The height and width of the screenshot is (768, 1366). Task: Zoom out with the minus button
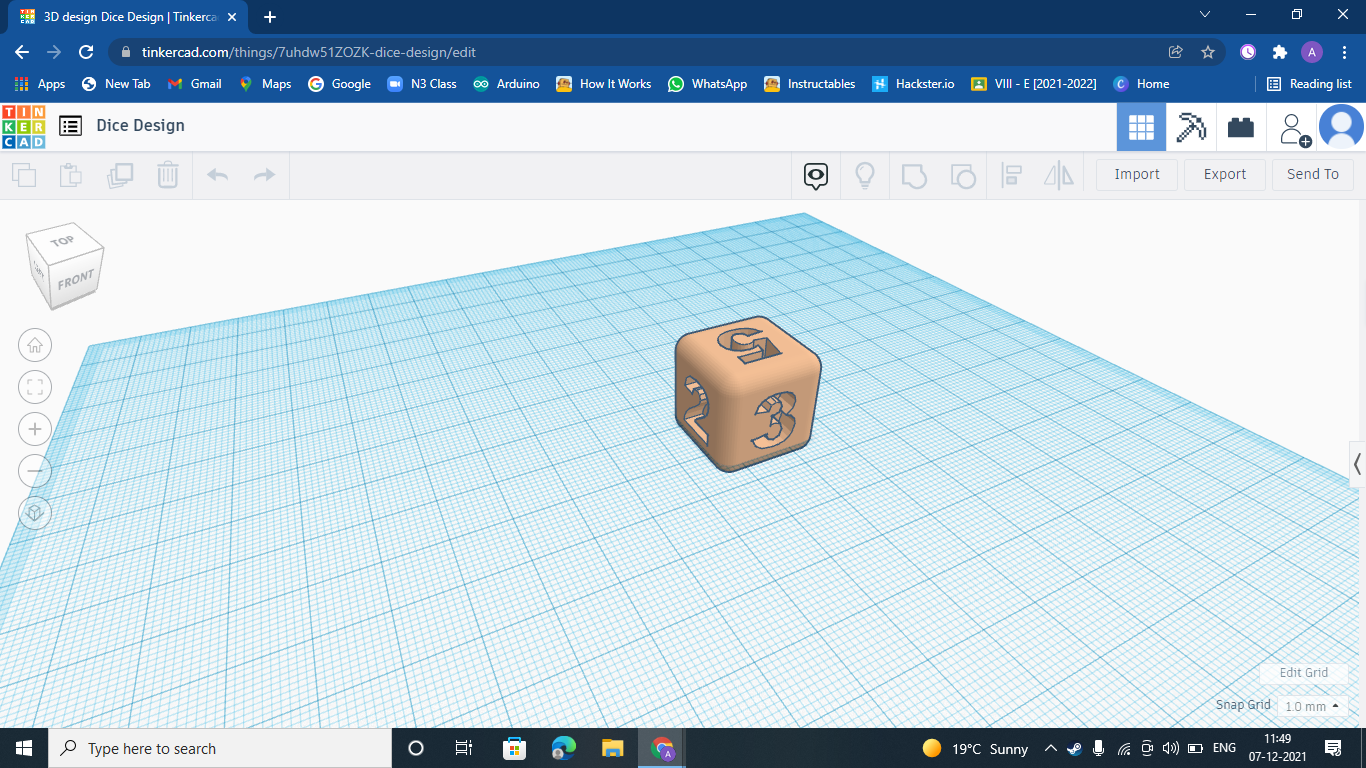(35, 471)
